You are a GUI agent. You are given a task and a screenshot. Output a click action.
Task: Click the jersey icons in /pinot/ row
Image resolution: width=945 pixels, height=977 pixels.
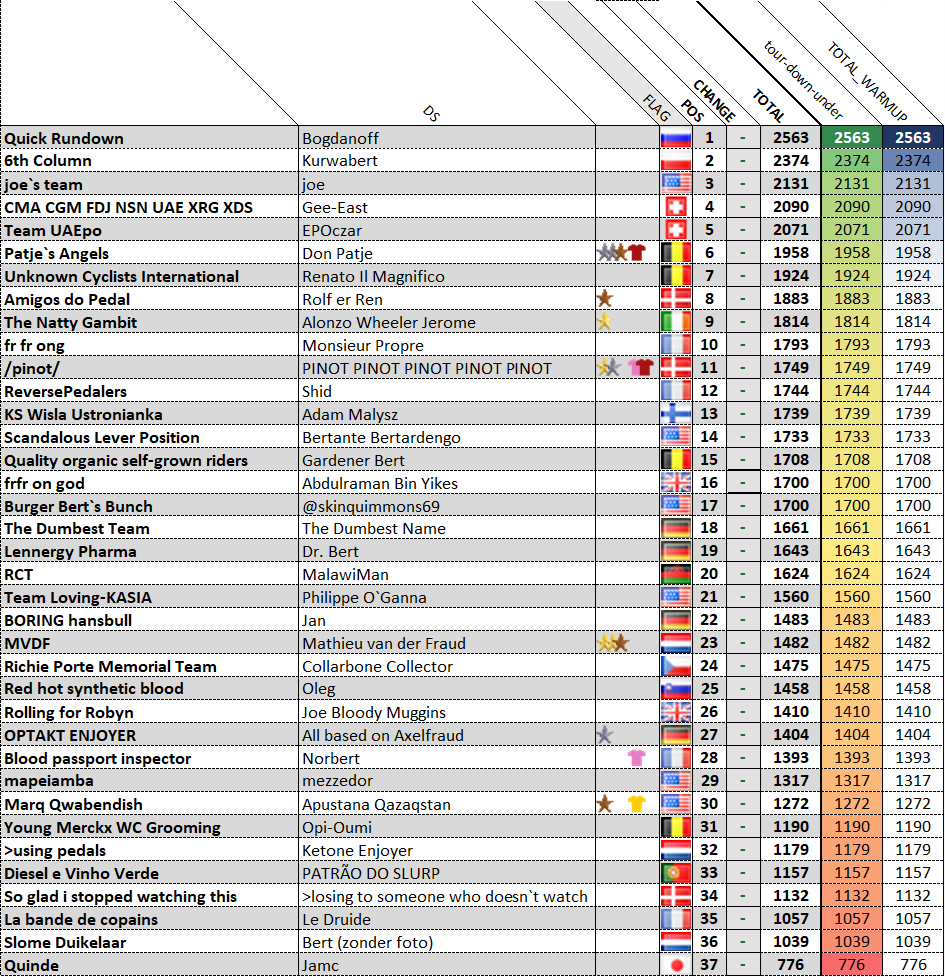pyautogui.click(x=640, y=368)
